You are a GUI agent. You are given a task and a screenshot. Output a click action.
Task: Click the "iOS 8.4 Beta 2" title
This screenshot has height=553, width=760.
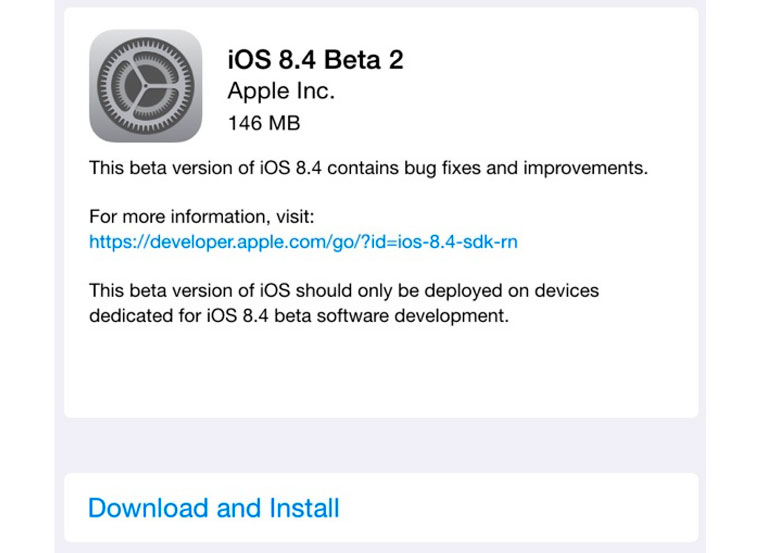click(315, 60)
